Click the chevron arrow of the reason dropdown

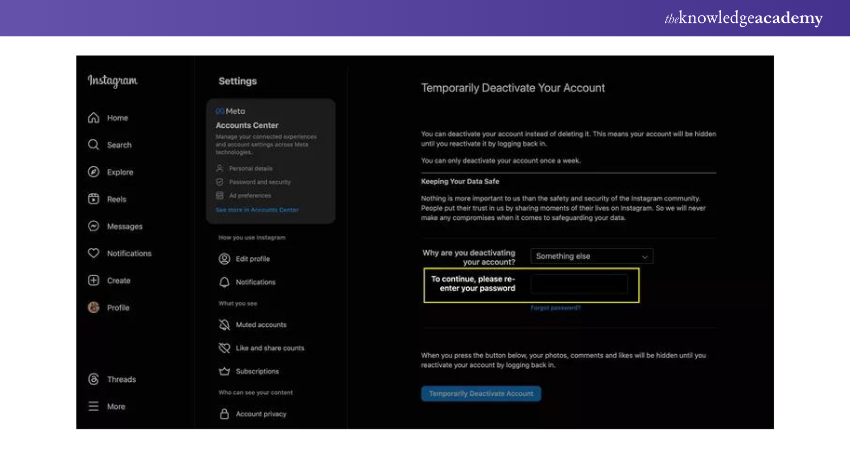tap(645, 256)
